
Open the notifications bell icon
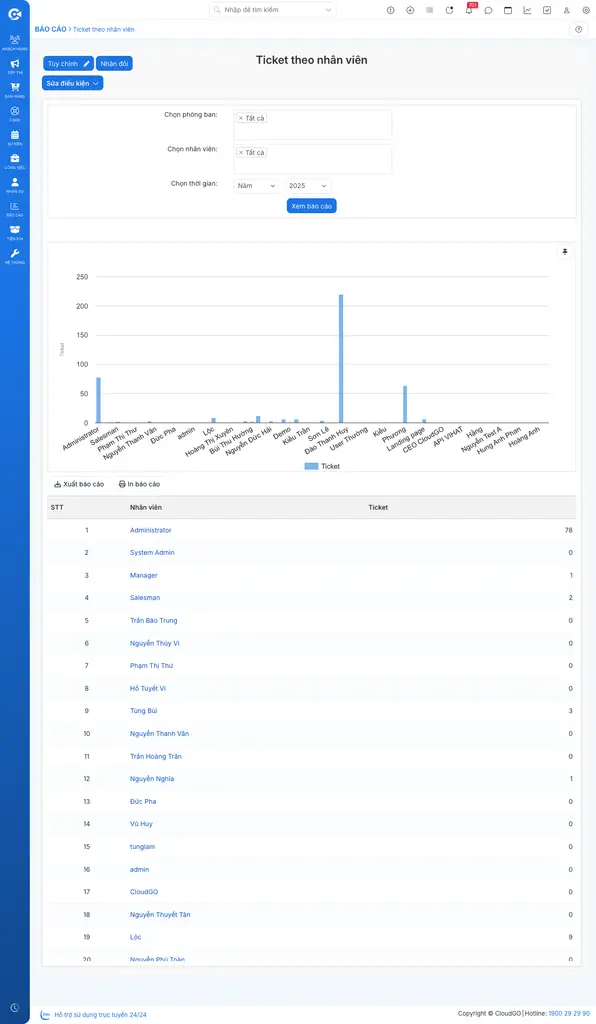pos(469,10)
